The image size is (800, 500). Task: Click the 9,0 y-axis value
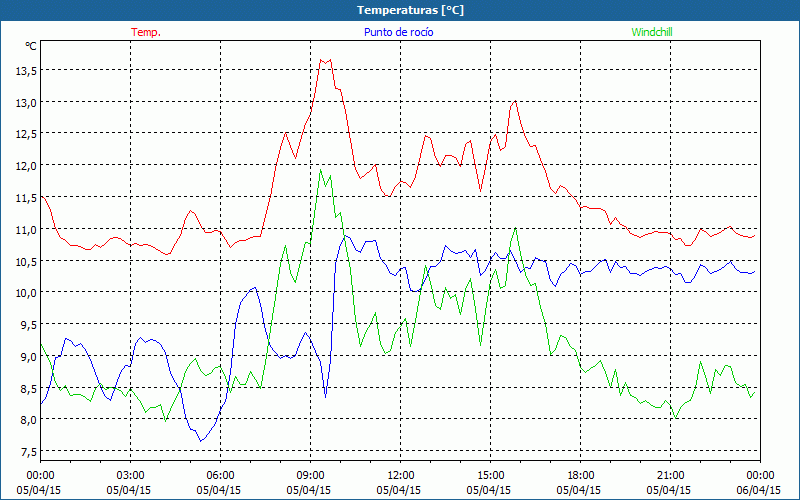(29, 357)
